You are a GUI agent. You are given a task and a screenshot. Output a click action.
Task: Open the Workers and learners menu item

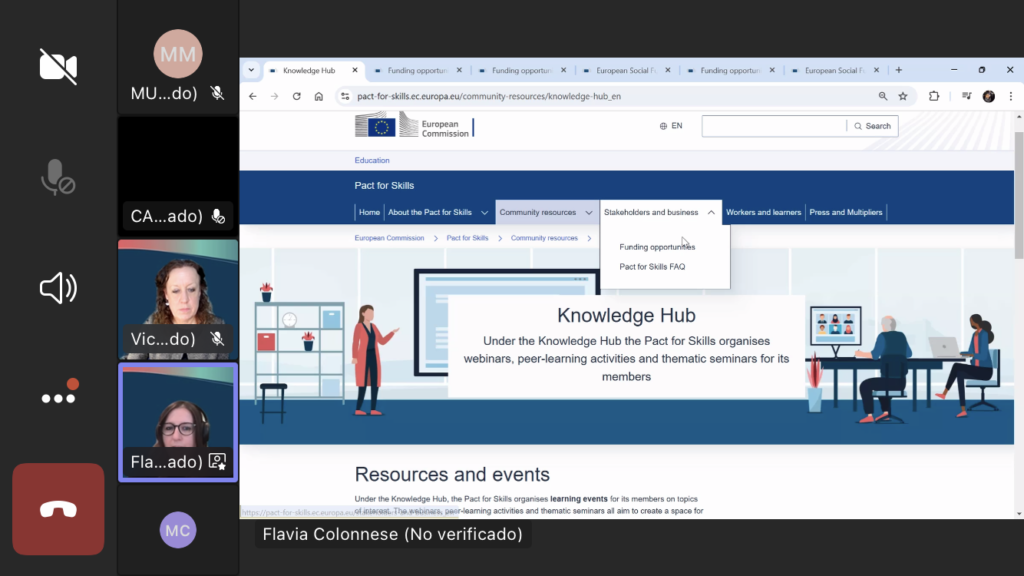pos(763,212)
